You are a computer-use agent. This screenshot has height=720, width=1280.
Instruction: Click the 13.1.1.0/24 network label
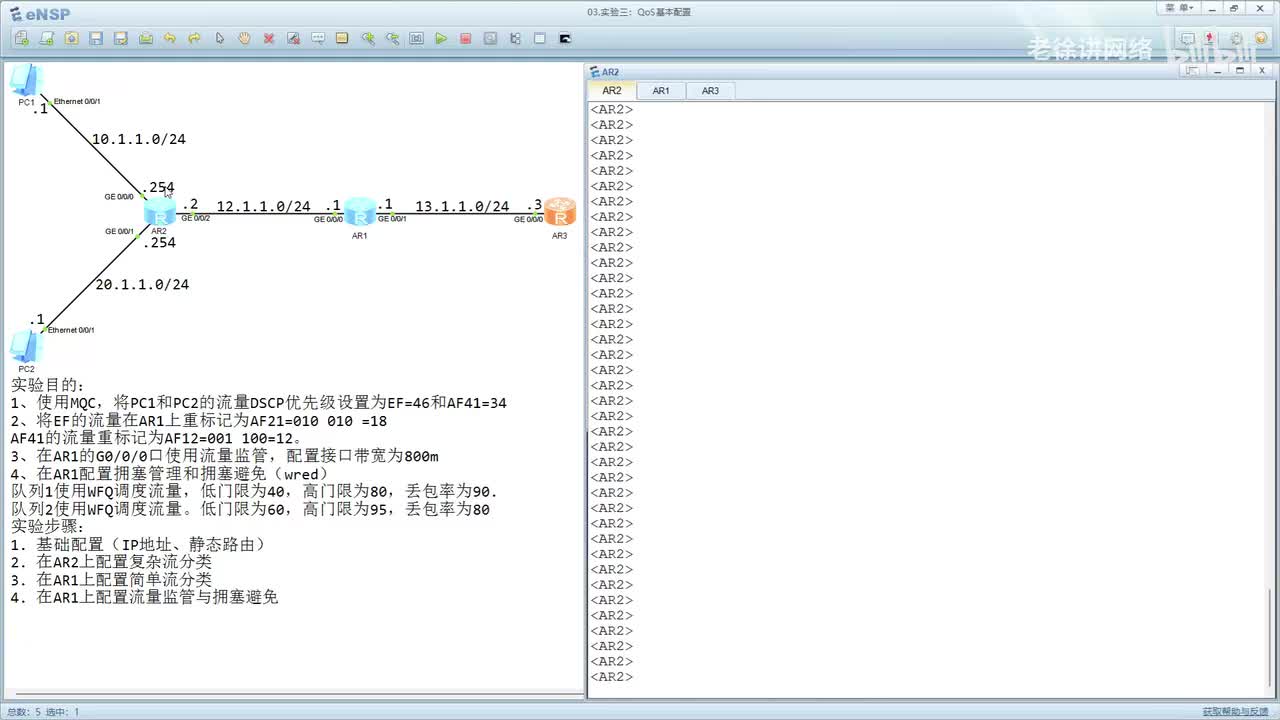click(x=462, y=207)
